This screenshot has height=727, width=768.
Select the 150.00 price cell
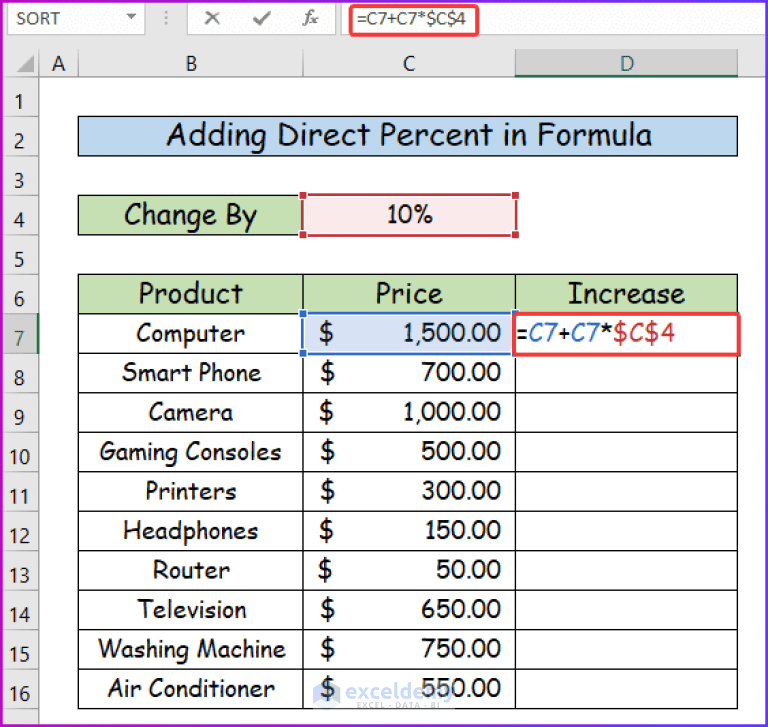[x=409, y=531]
